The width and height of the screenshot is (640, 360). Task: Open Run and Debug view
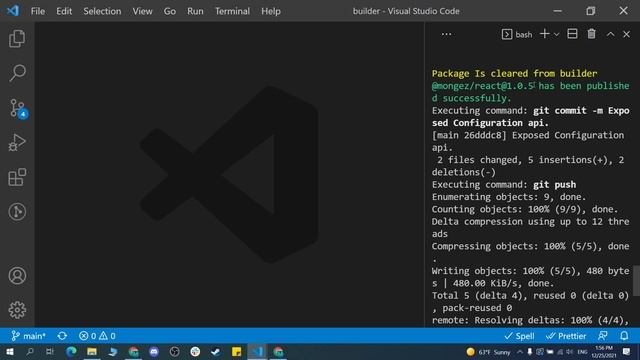click(17, 142)
